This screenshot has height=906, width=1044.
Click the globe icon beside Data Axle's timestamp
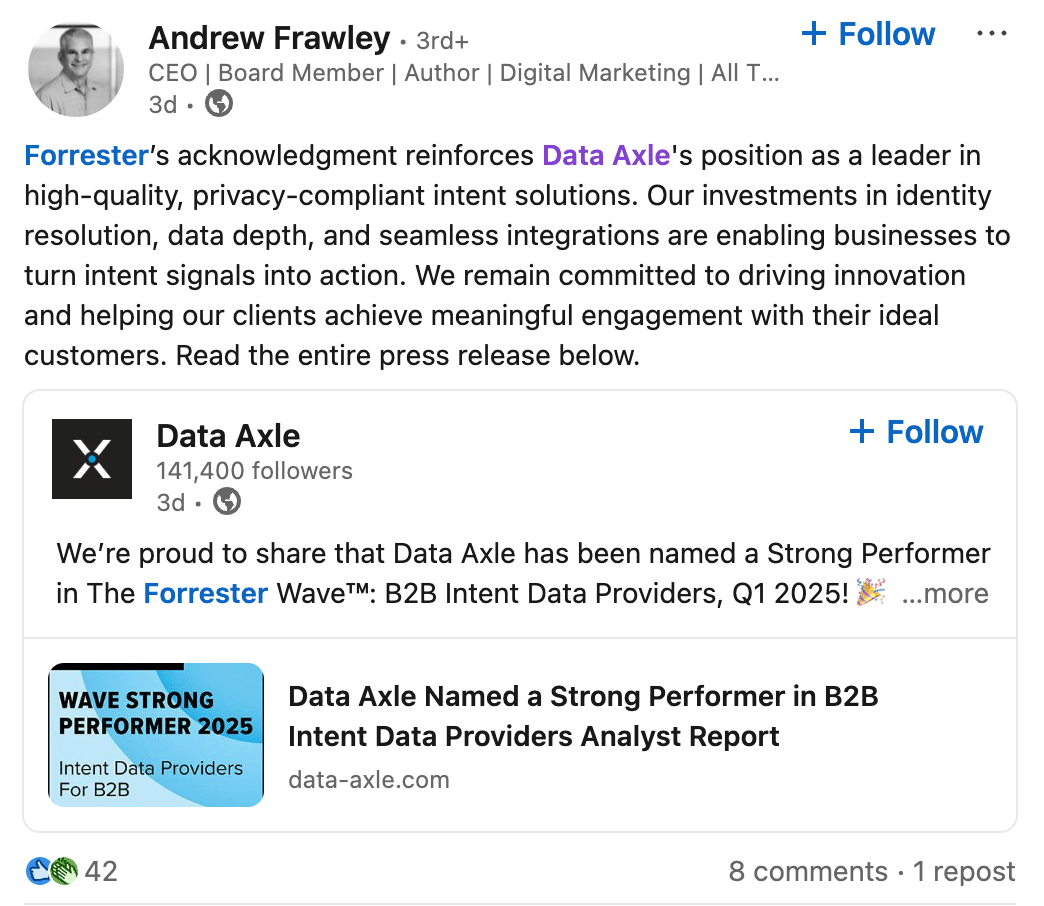[x=226, y=502]
